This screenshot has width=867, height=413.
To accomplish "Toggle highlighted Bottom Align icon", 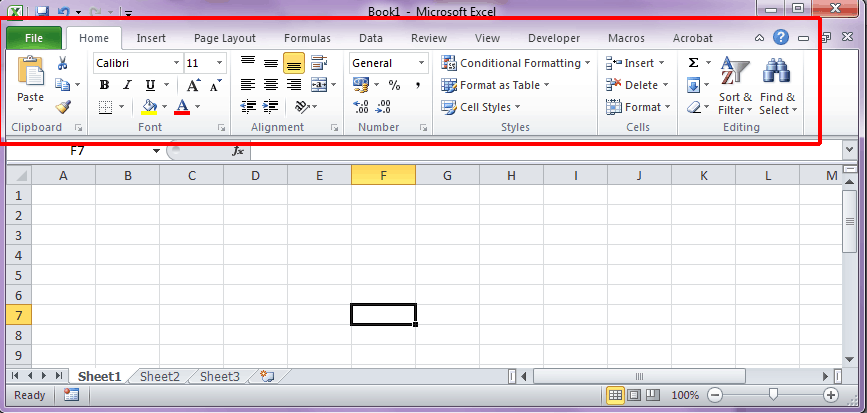I will tap(294, 63).
